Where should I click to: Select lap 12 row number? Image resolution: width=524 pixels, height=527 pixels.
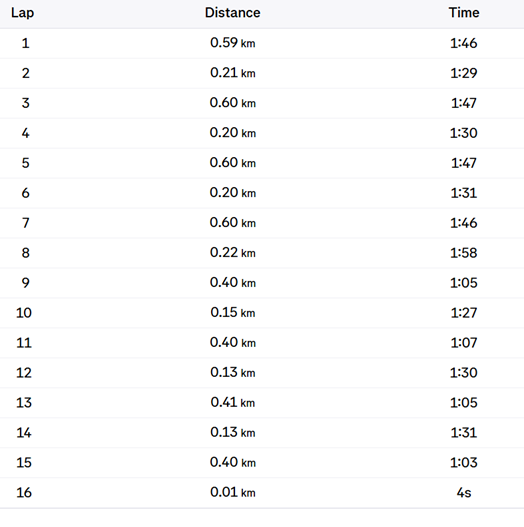click(24, 373)
